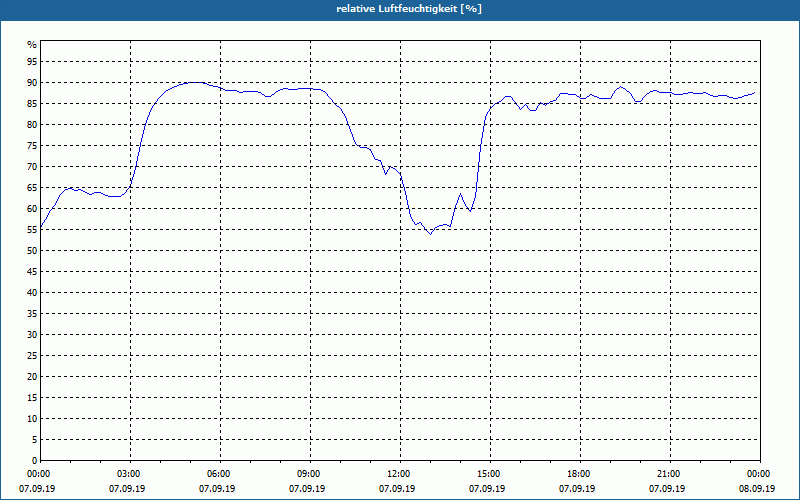Click the y-axis value 60
Image resolution: width=800 pixels, height=500 pixels.
[32, 209]
